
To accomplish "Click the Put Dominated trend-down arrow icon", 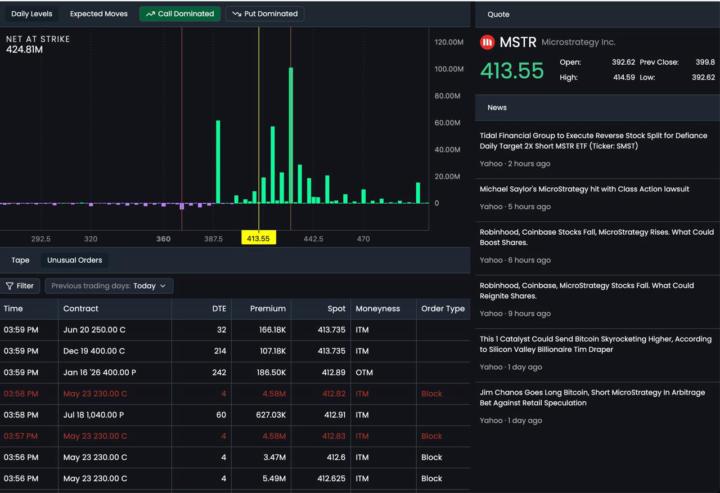I will click(236, 14).
